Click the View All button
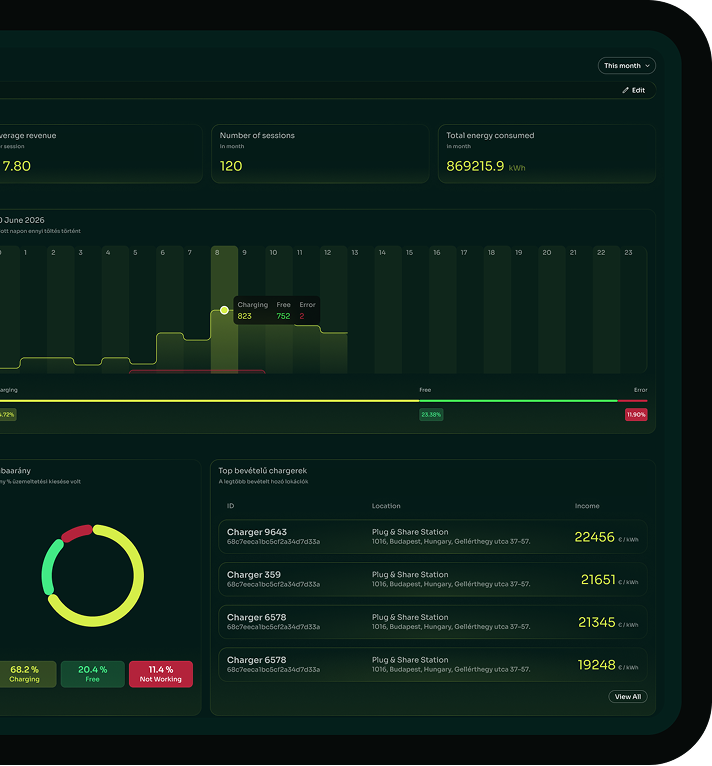The width and height of the screenshot is (712, 766). pyautogui.click(x=628, y=697)
